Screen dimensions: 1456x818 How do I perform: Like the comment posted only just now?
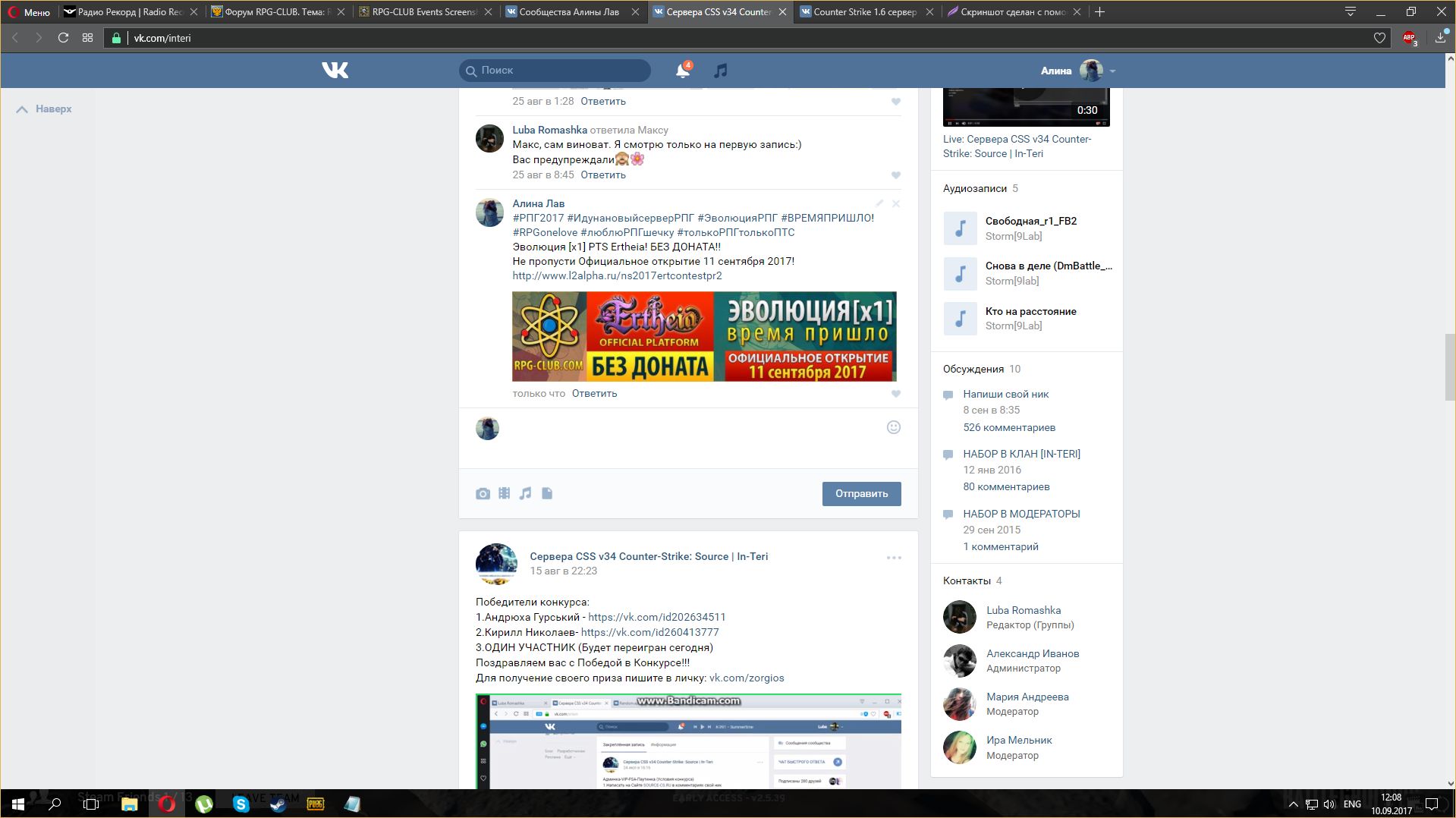click(x=896, y=394)
